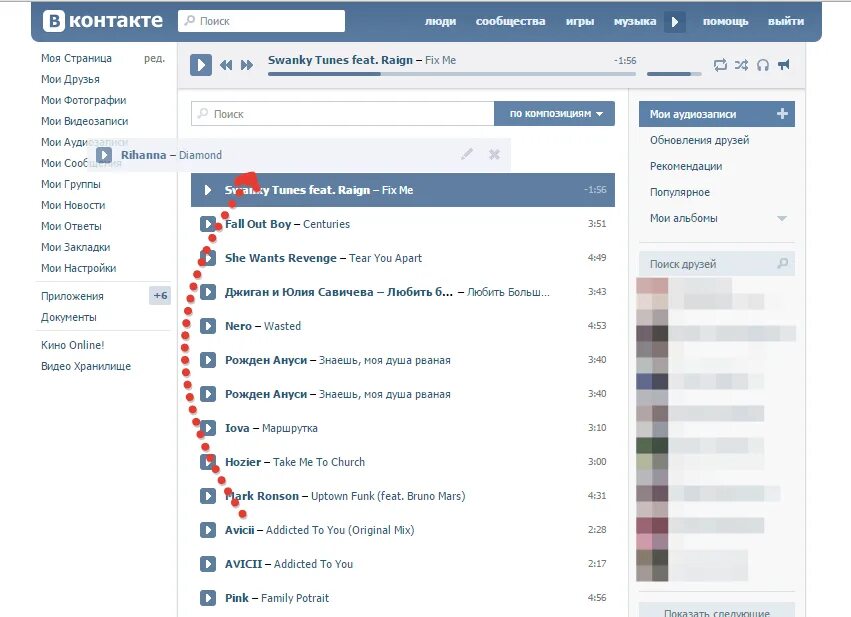Click the headphones icon in player
Image resolution: width=851 pixels, height=617 pixels.
(763, 65)
